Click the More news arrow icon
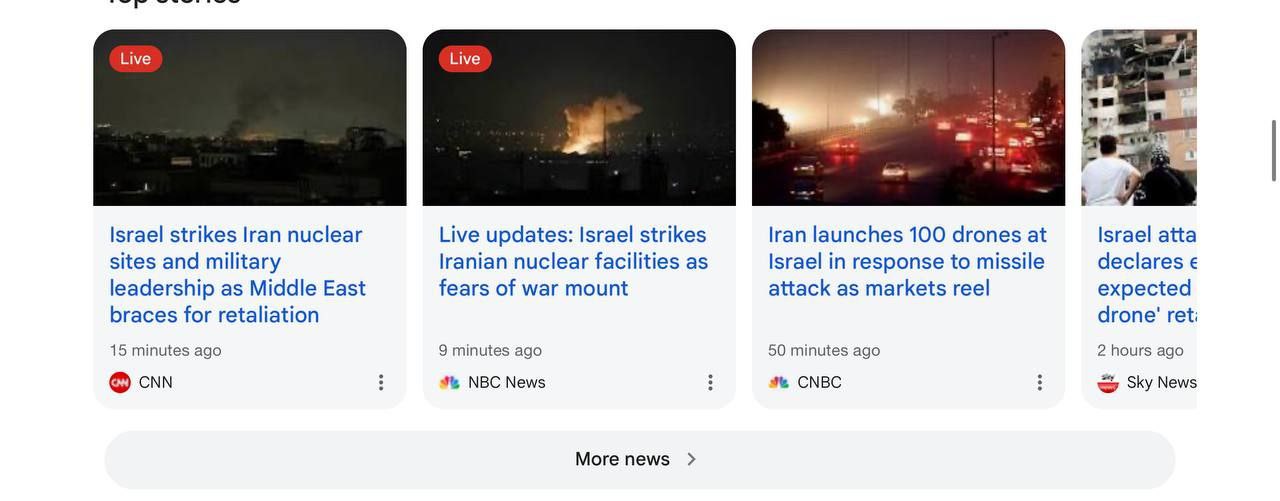This screenshot has width=1280, height=501. [691, 460]
